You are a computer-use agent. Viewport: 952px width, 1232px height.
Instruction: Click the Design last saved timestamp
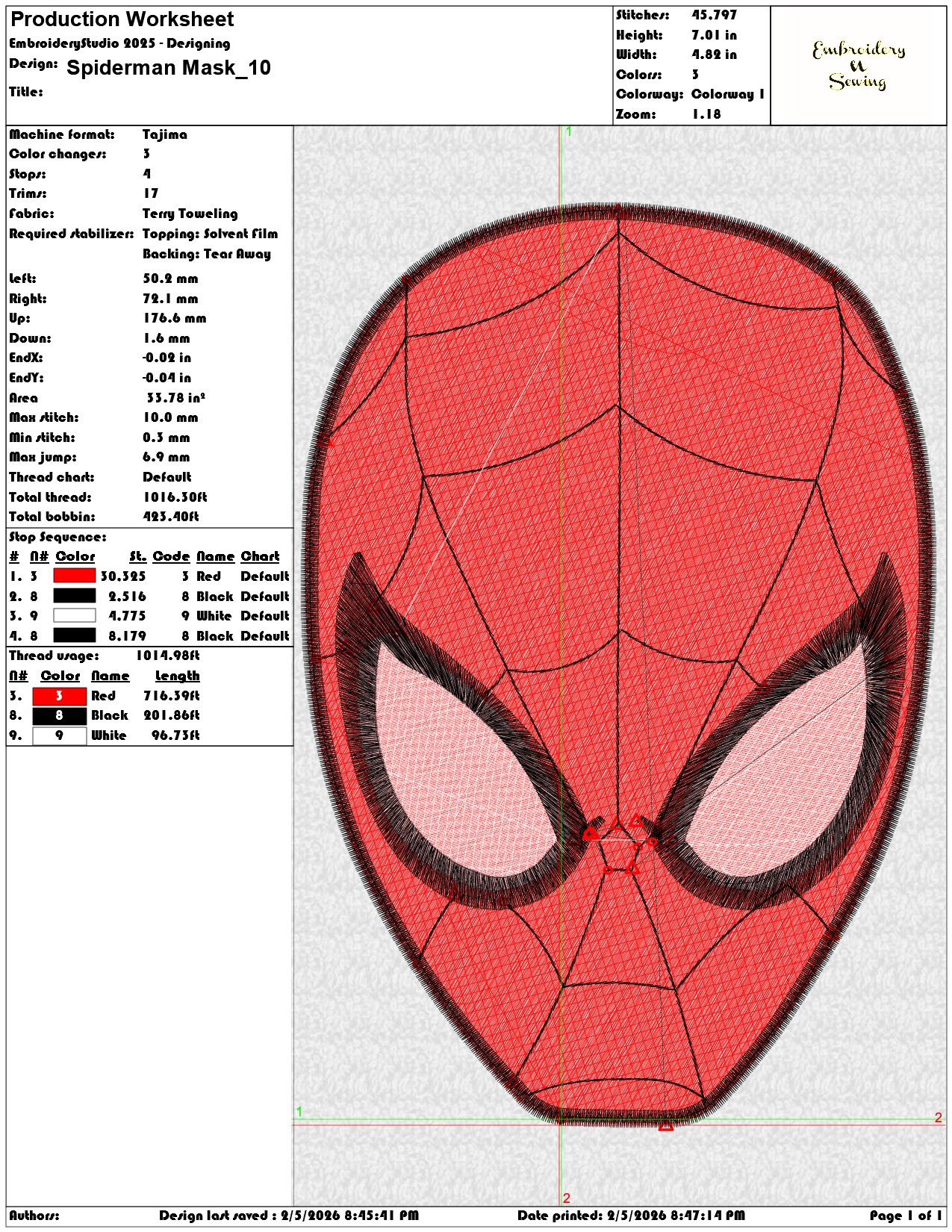pos(289,1216)
